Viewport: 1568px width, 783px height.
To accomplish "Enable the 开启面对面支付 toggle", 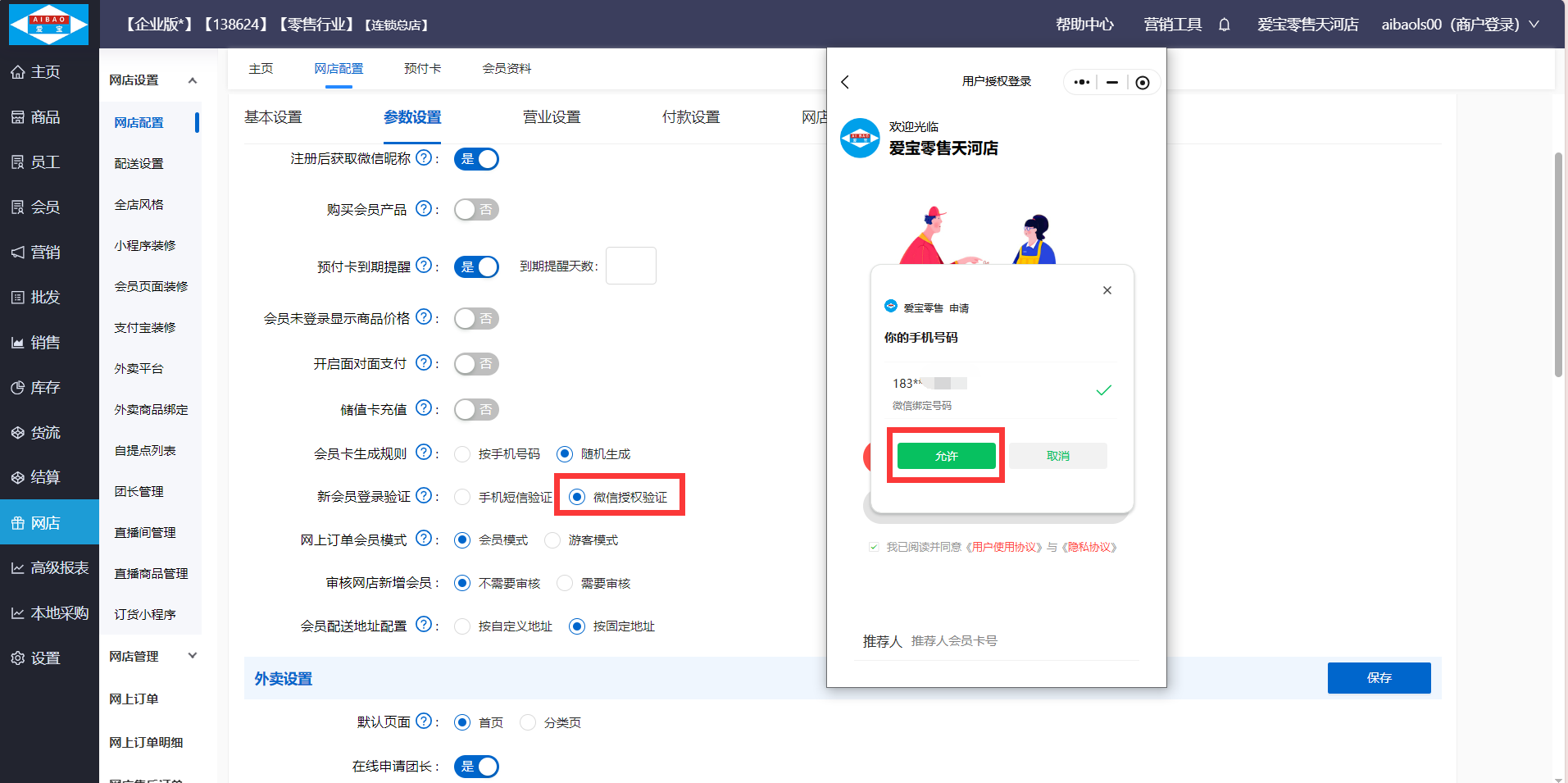I will click(x=476, y=364).
